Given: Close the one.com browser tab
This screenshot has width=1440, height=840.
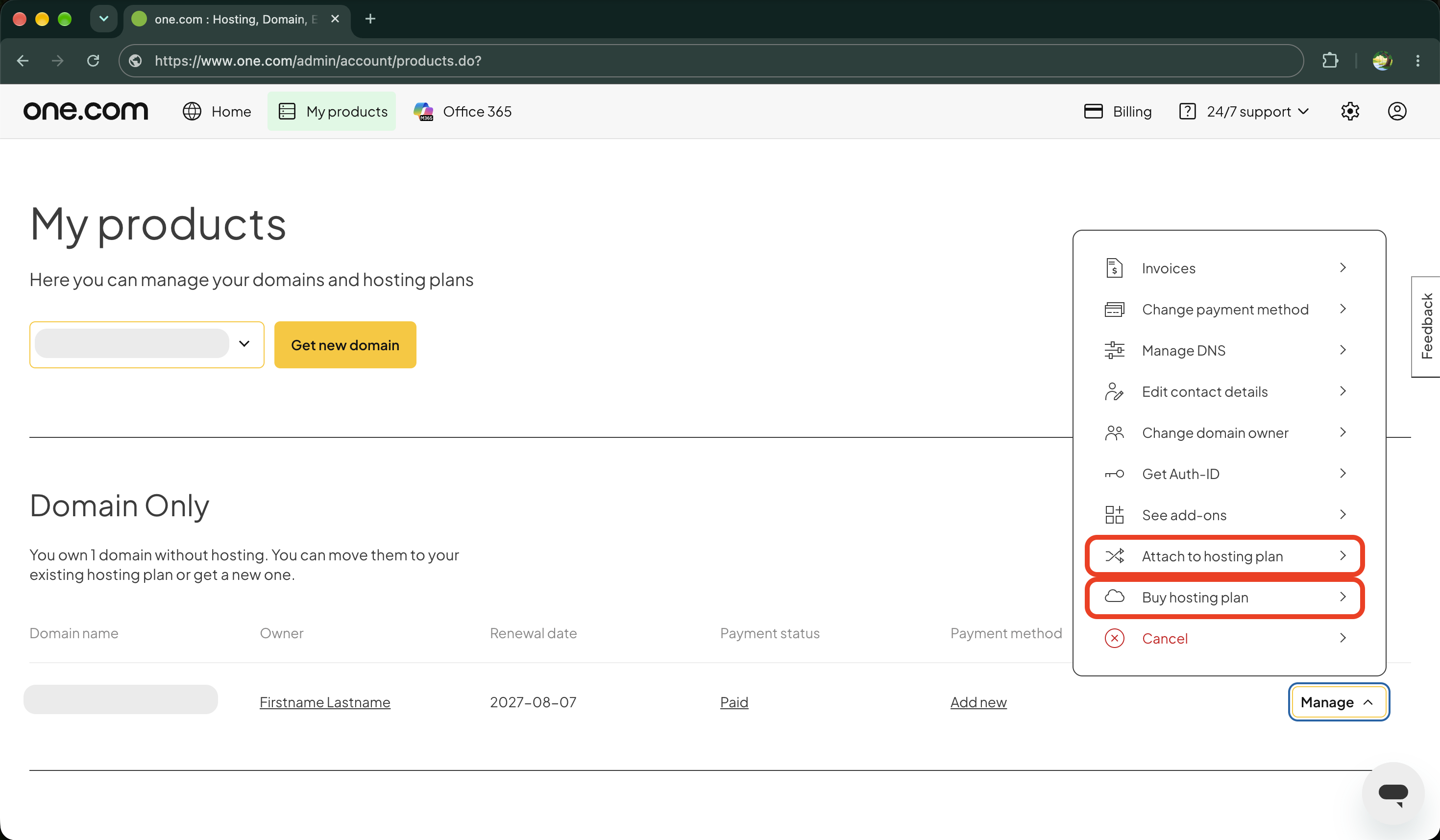Looking at the screenshot, I should [335, 19].
